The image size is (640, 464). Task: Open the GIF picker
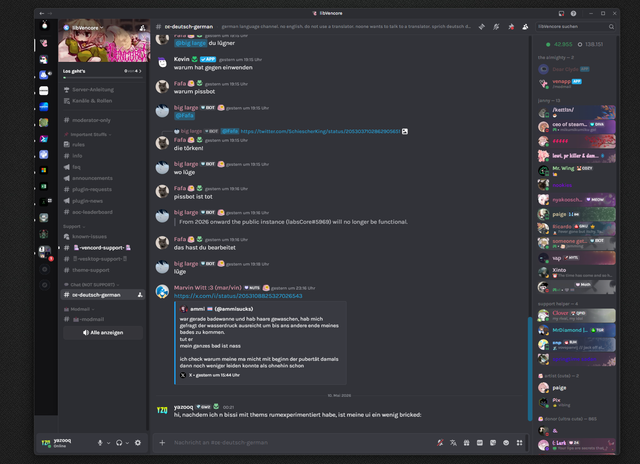[x=480, y=443]
